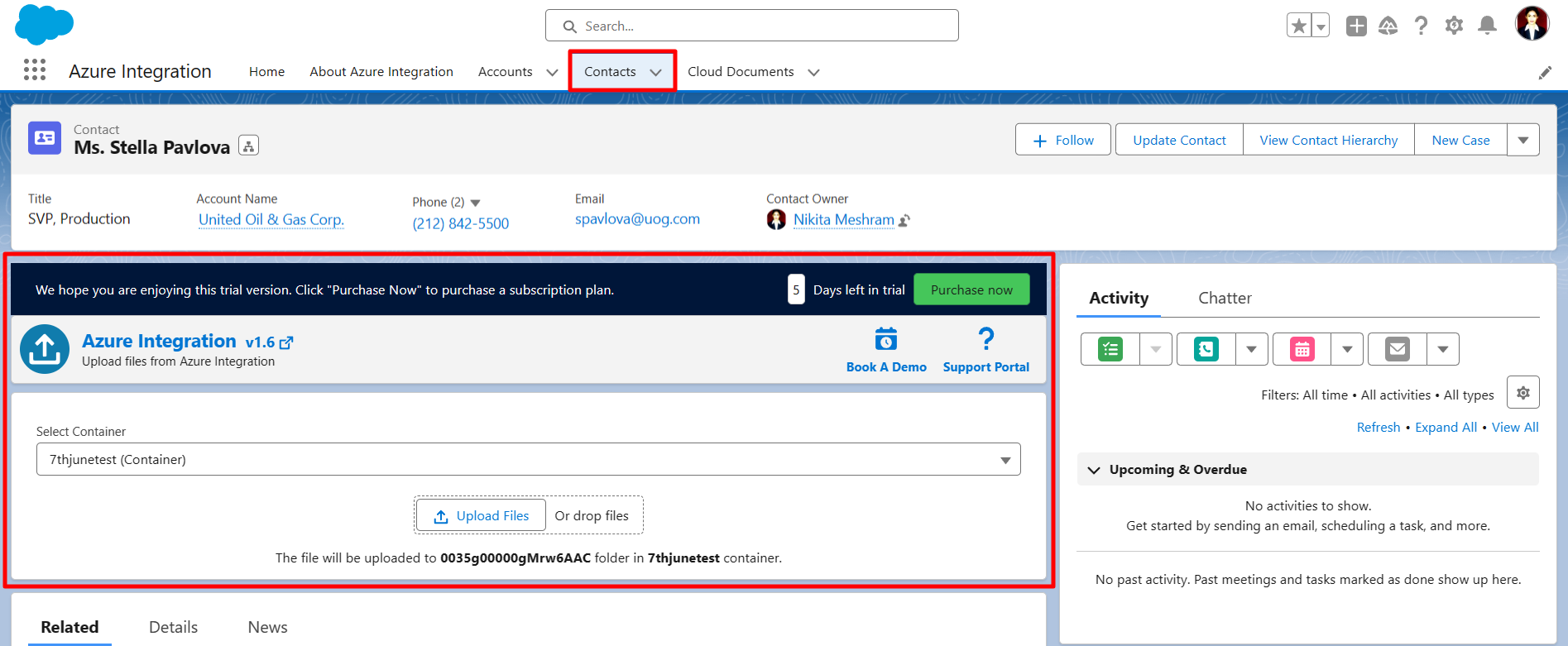Image resolution: width=1568 pixels, height=646 pixels.
Task: Select the Activity tab
Action: coord(1119,298)
